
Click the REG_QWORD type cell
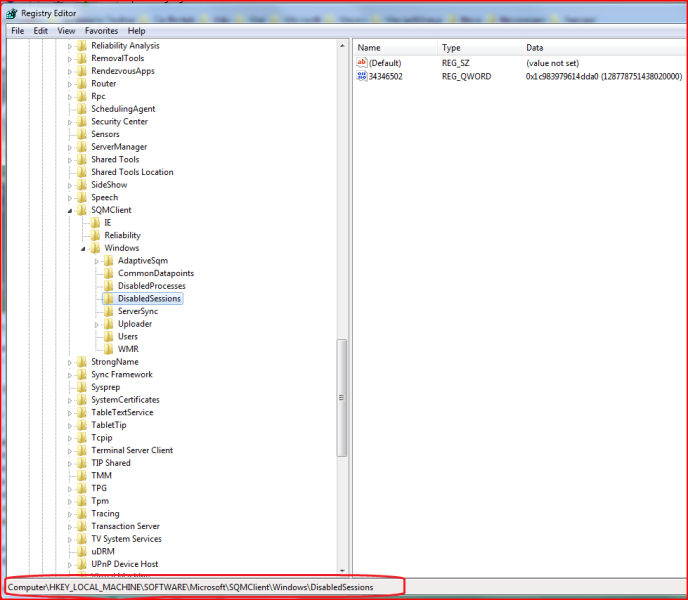(466, 76)
